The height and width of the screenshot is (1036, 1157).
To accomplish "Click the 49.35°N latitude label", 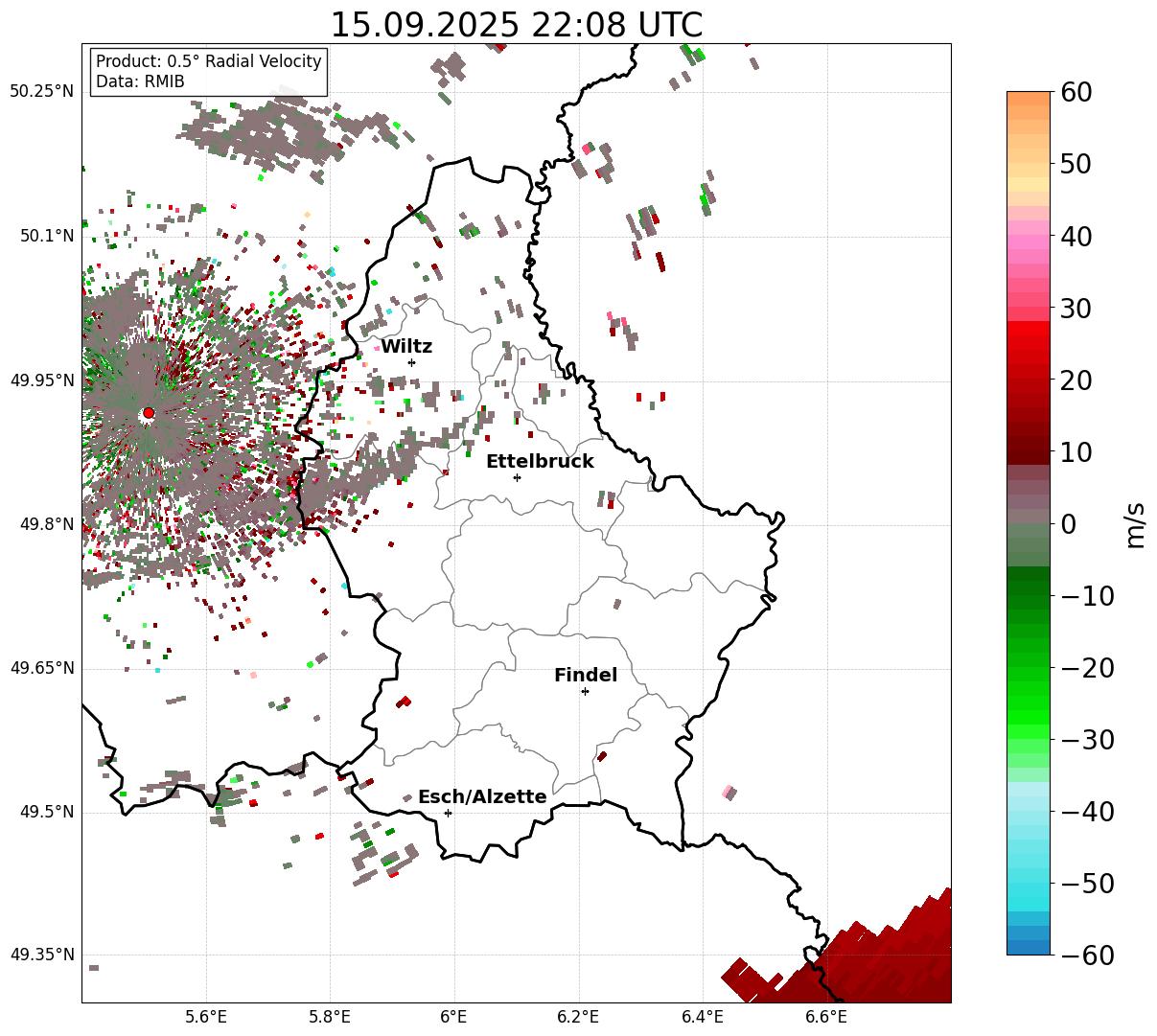I will pos(42,955).
